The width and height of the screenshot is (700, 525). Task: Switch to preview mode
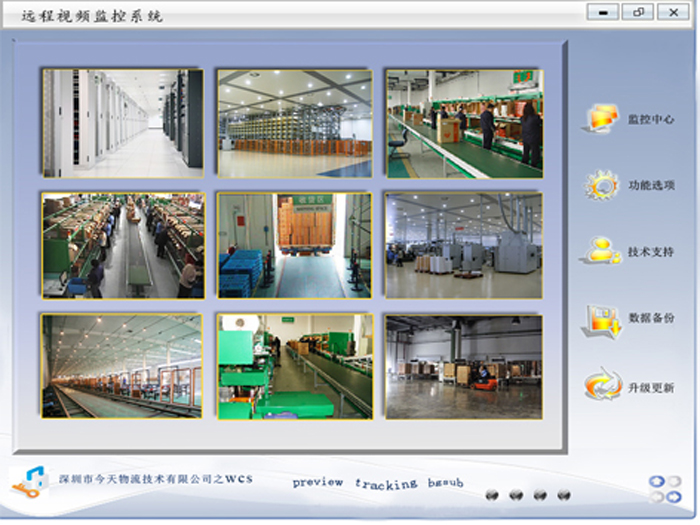click(x=317, y=482)
